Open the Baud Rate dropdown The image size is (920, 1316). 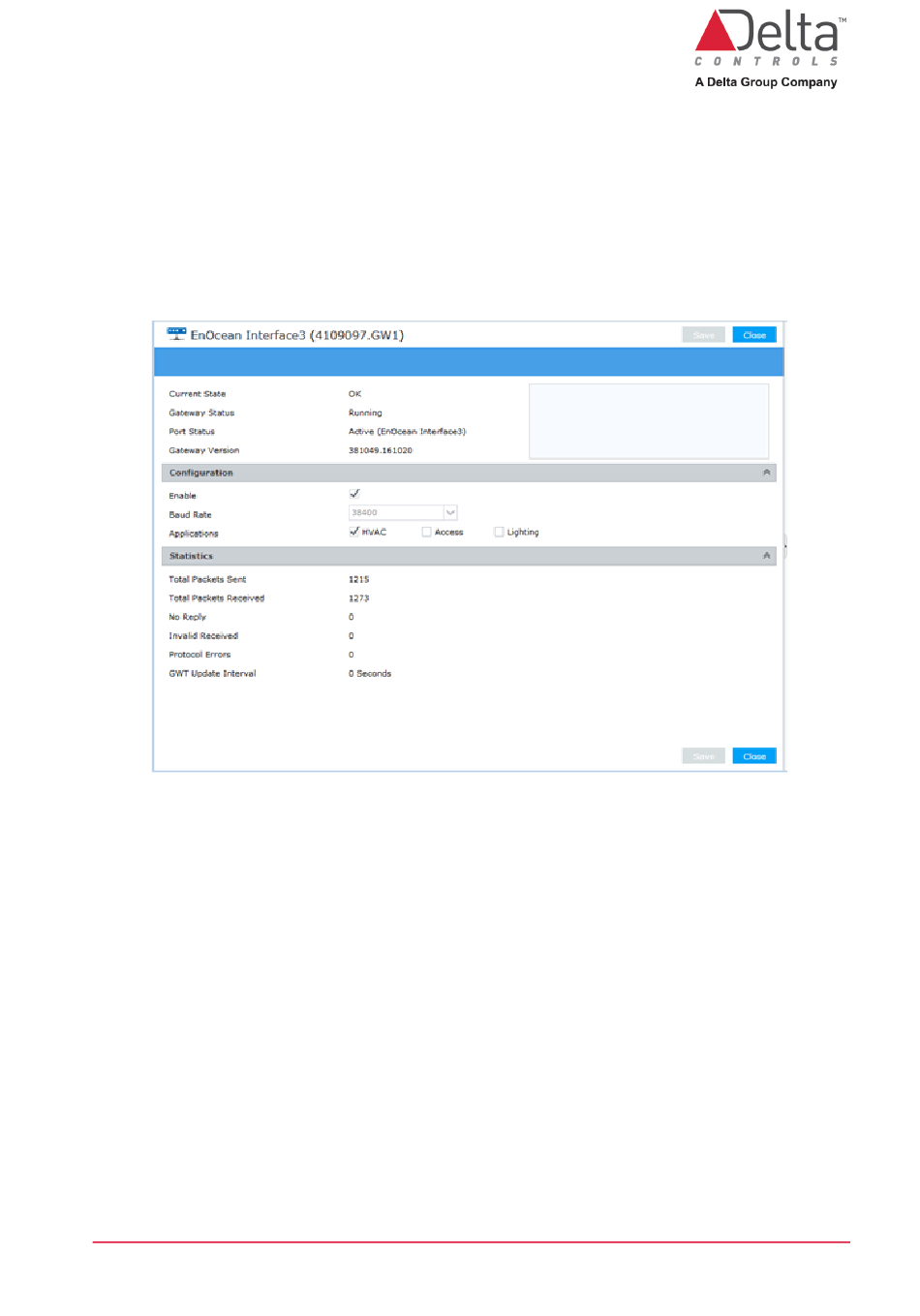pyautogui.click(x=450, y=513)
